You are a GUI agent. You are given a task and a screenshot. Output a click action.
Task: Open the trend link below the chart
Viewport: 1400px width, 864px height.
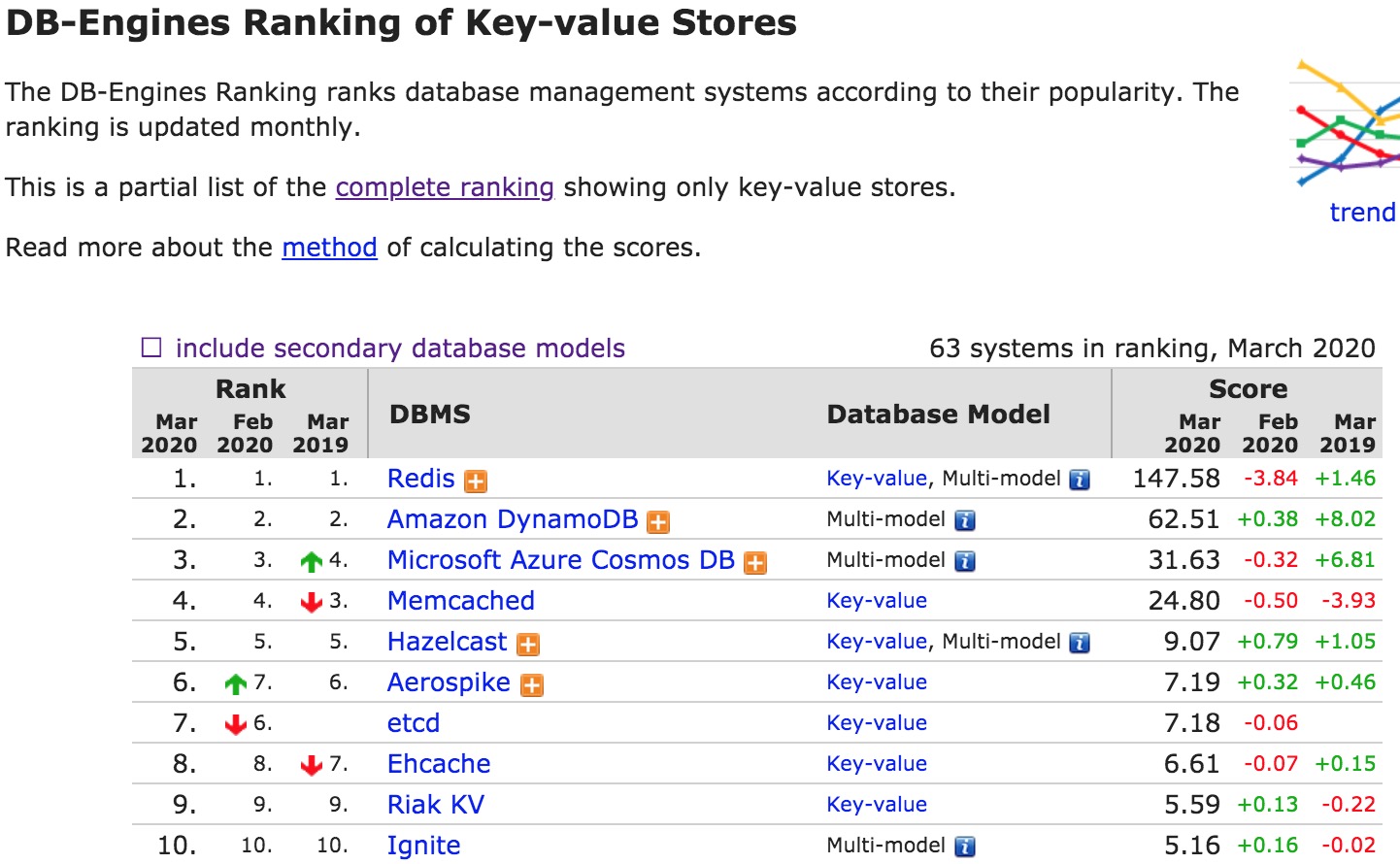1362,213
